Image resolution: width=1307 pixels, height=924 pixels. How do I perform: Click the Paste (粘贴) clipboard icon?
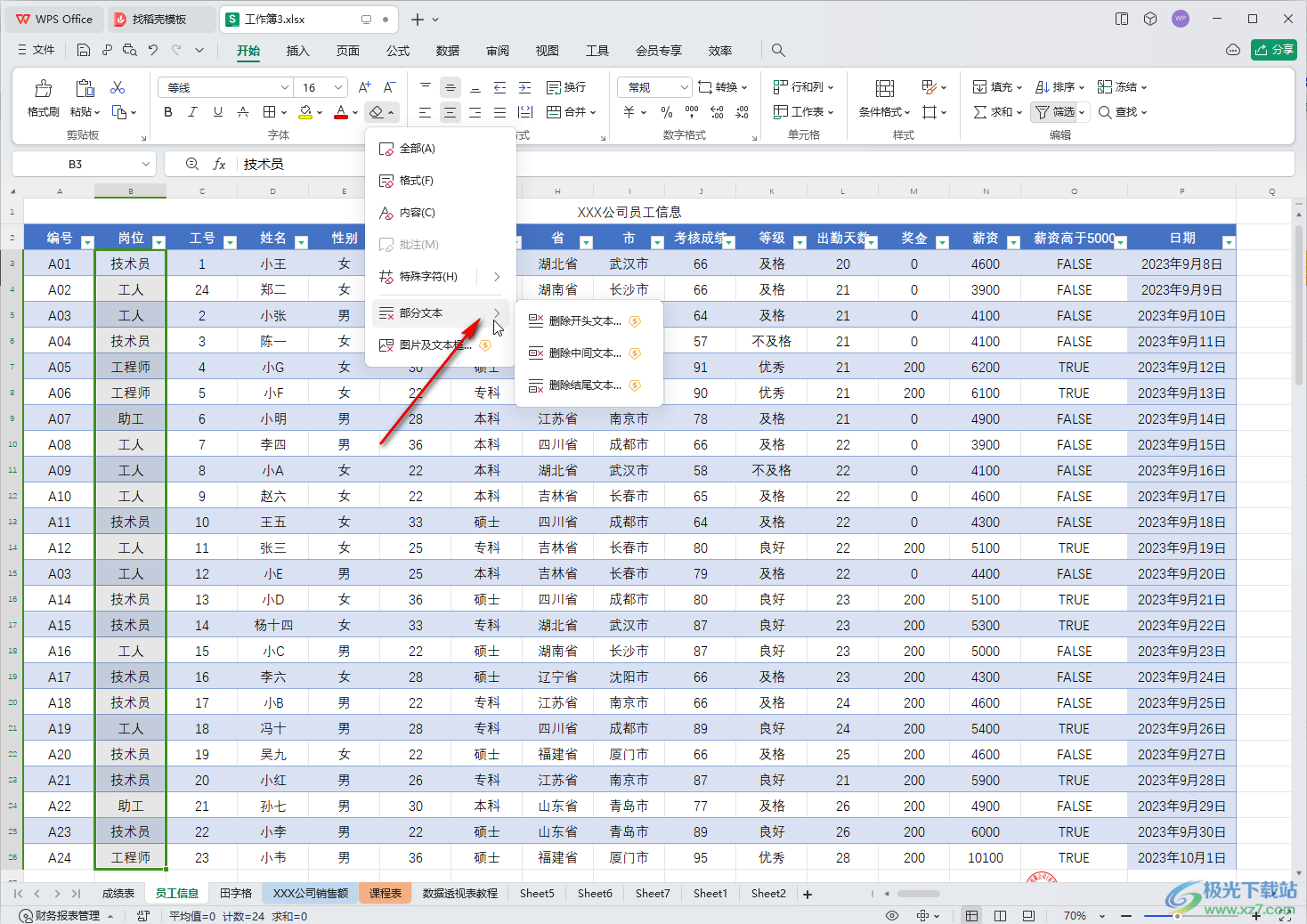pos(85,88)
